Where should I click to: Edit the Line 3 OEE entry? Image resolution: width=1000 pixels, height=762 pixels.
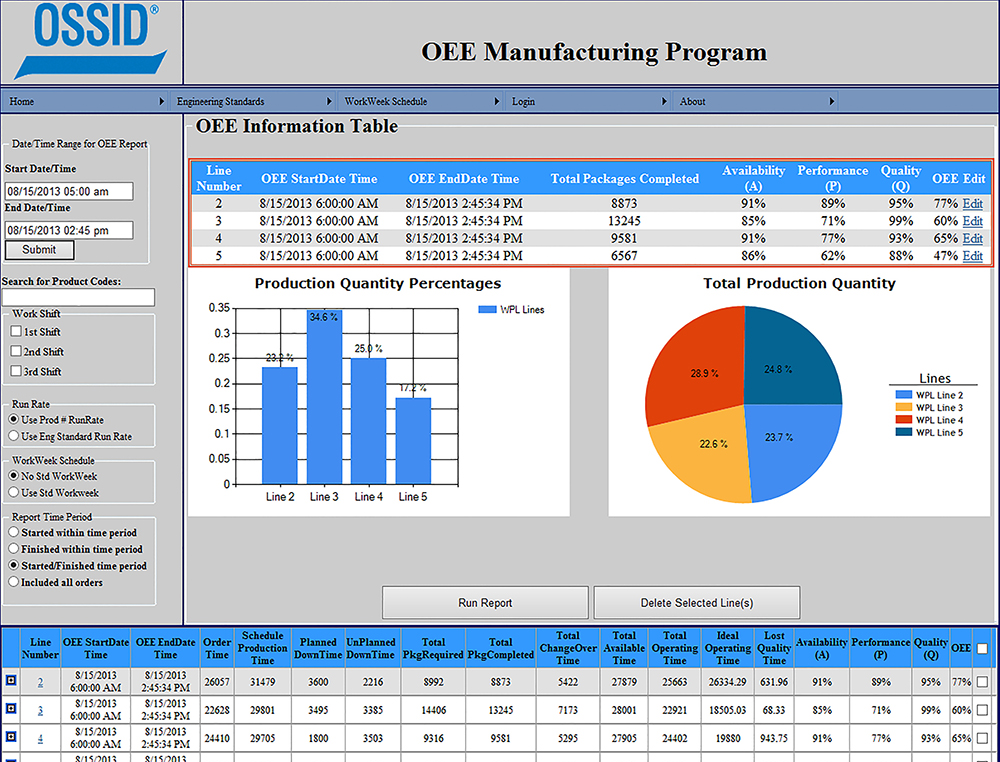click(x=973, y=221)
